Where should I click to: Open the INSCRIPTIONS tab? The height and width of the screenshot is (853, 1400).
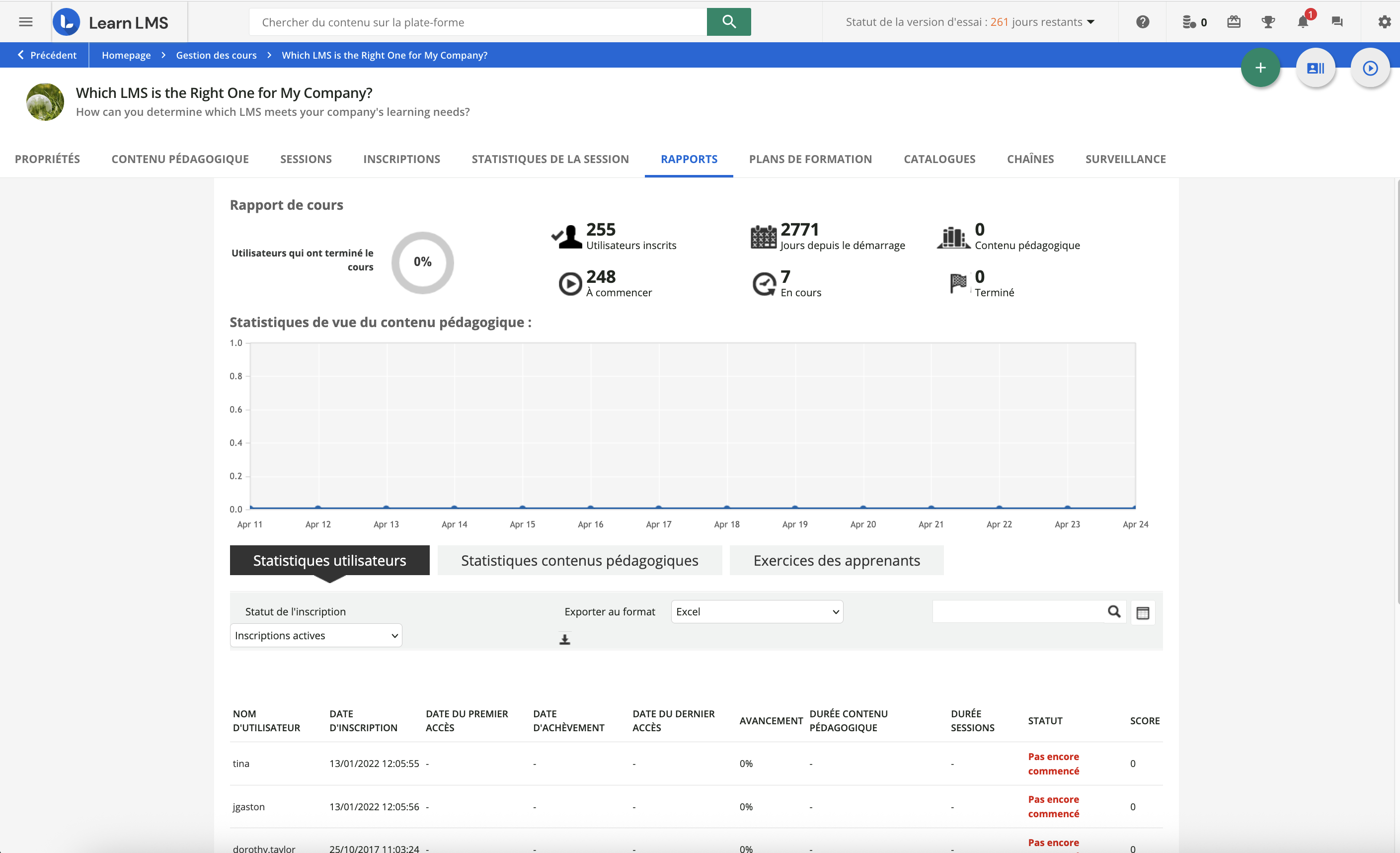[402, 159]
